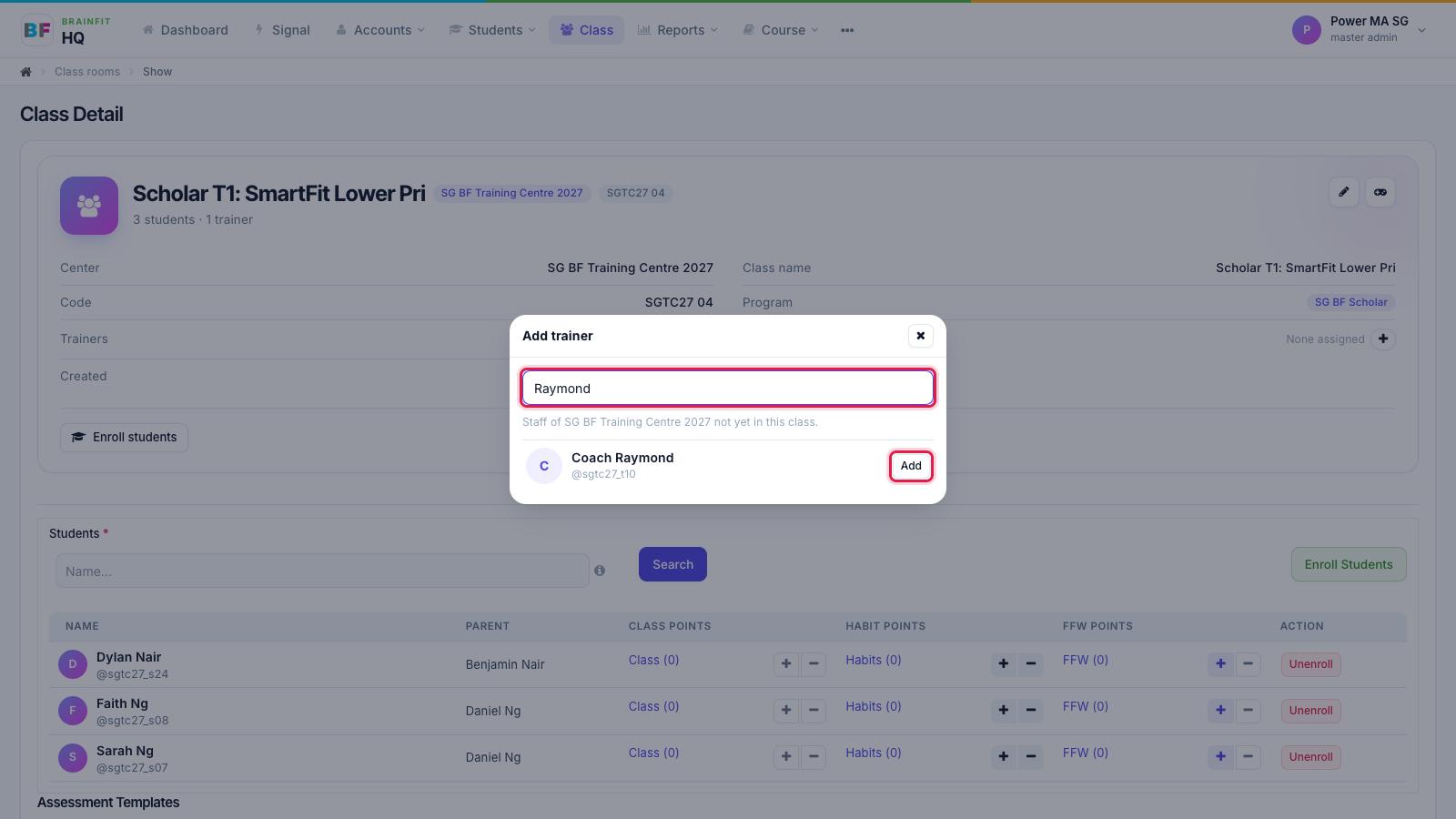Viewport: 1456px width, 819px height.
Task: Open the more options ellipsis in navbar
Action: tap(847, 30)
